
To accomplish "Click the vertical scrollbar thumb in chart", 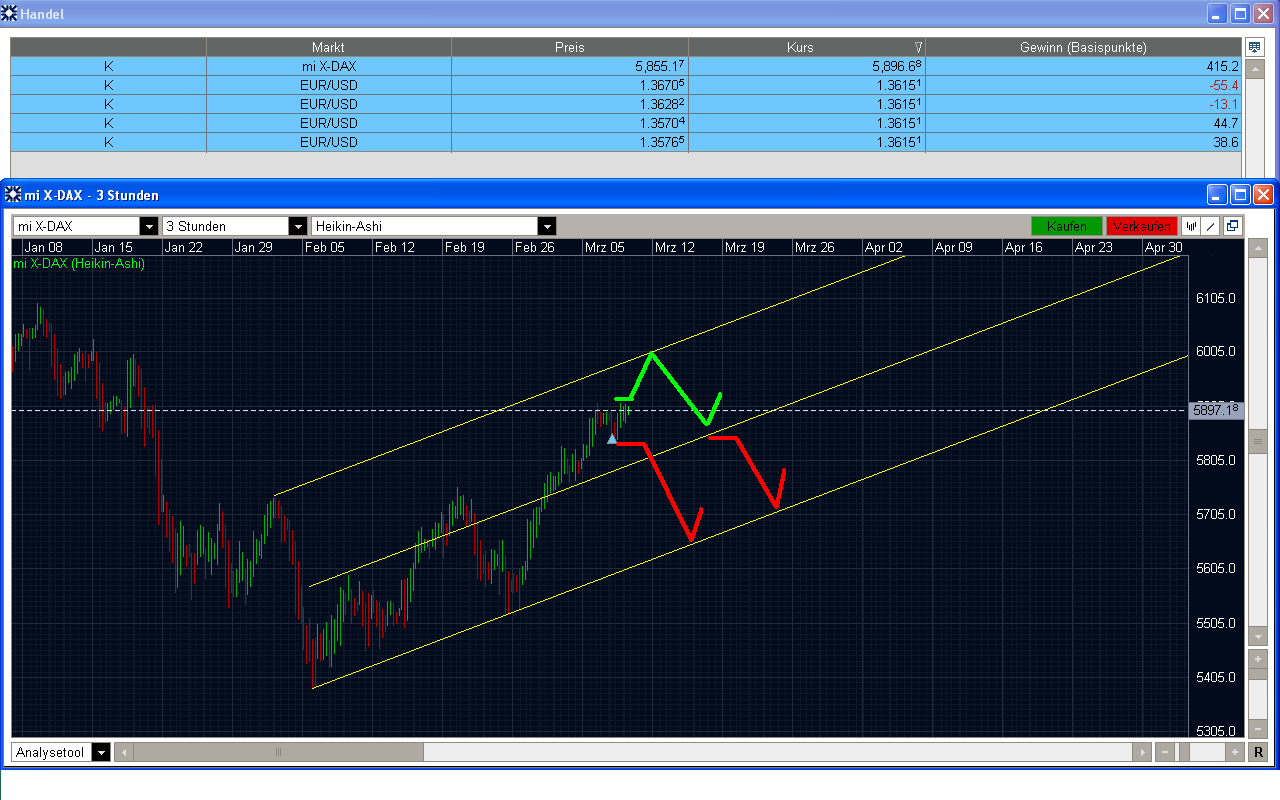I will pos(1258,440).
